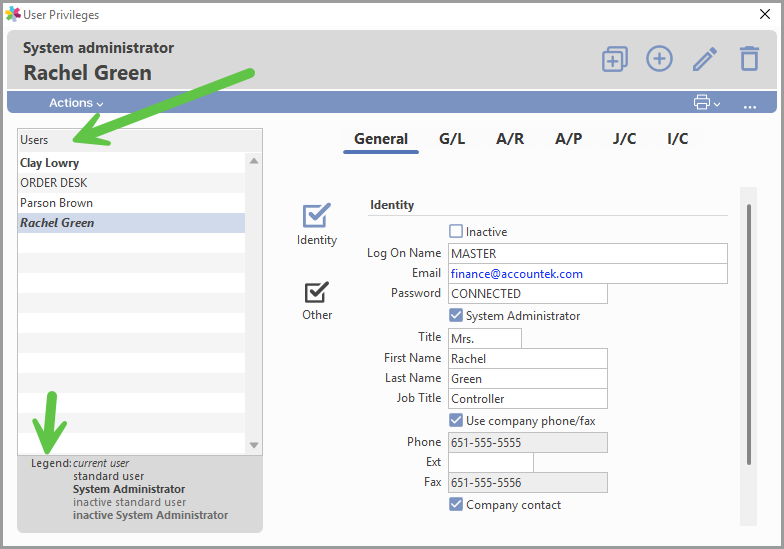Toggle the Inactive checkbox
The width and height of the screenshot is (784, 549).
pyautogui.click(x=456, y=231)
